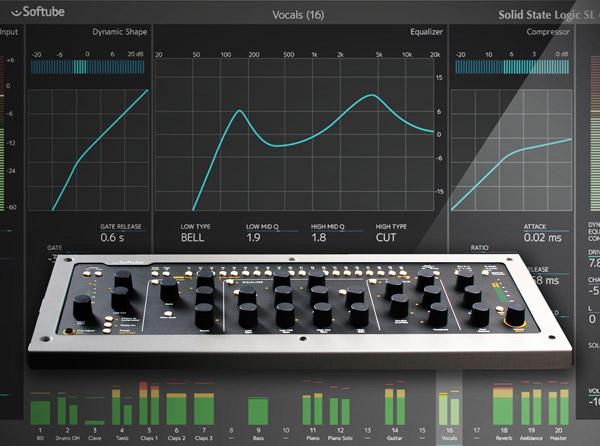Change the Low Type BELL setting
Screen dimensions: 600x446
pos(192,238)
